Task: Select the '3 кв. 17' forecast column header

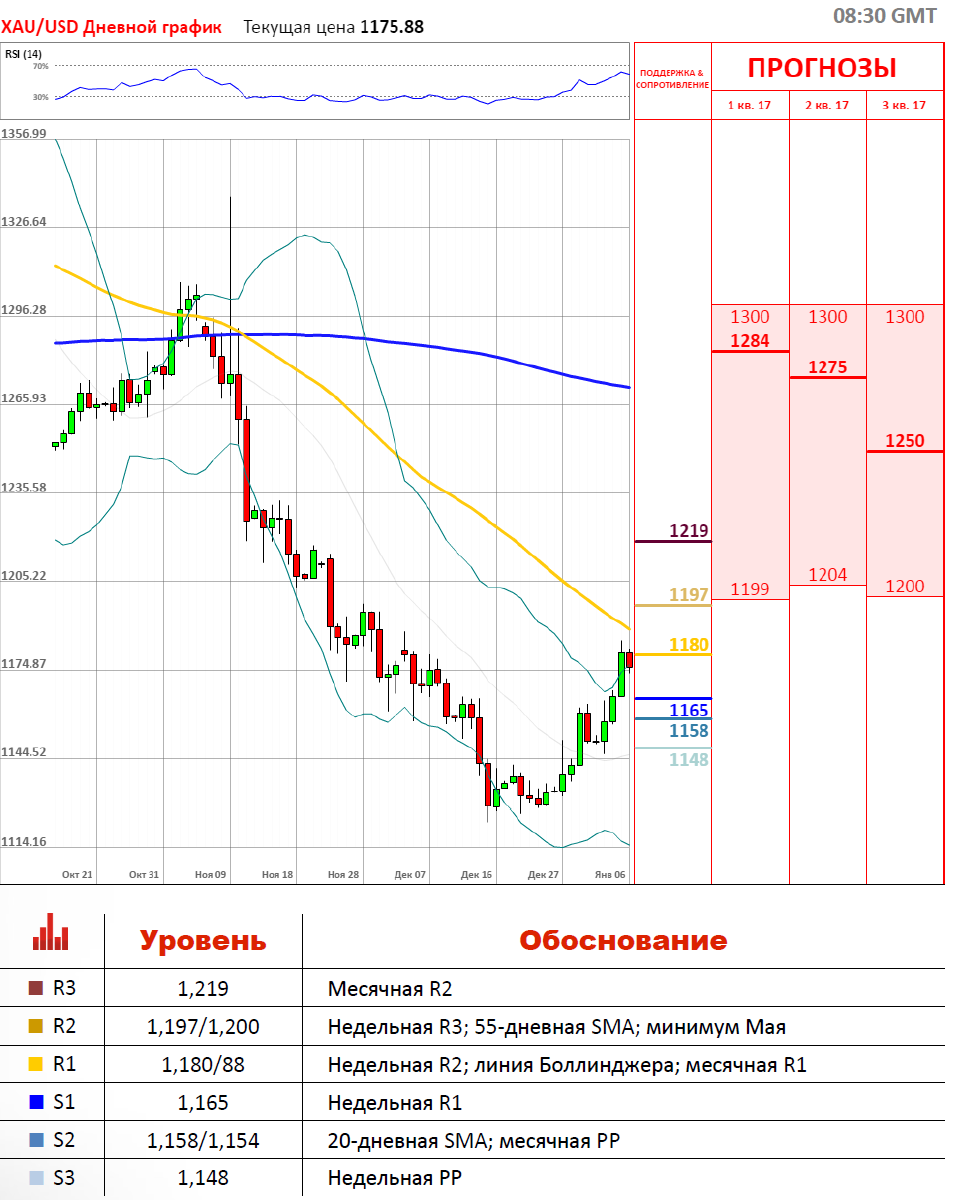Action: pyautogui.click(x=904, y=105)
